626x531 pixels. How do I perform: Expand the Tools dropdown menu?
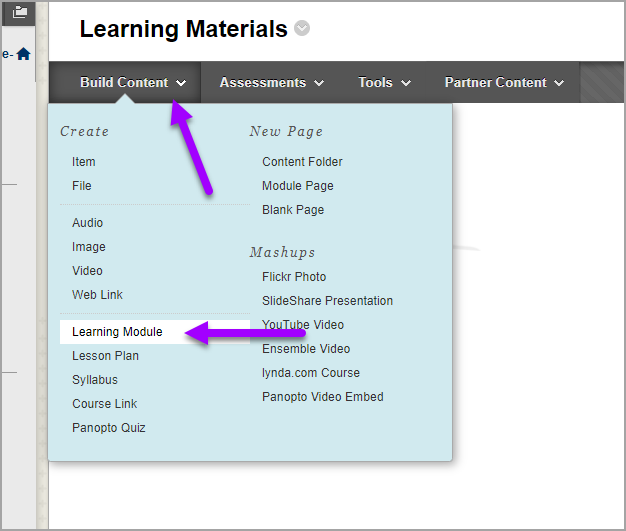pos(384,83)
